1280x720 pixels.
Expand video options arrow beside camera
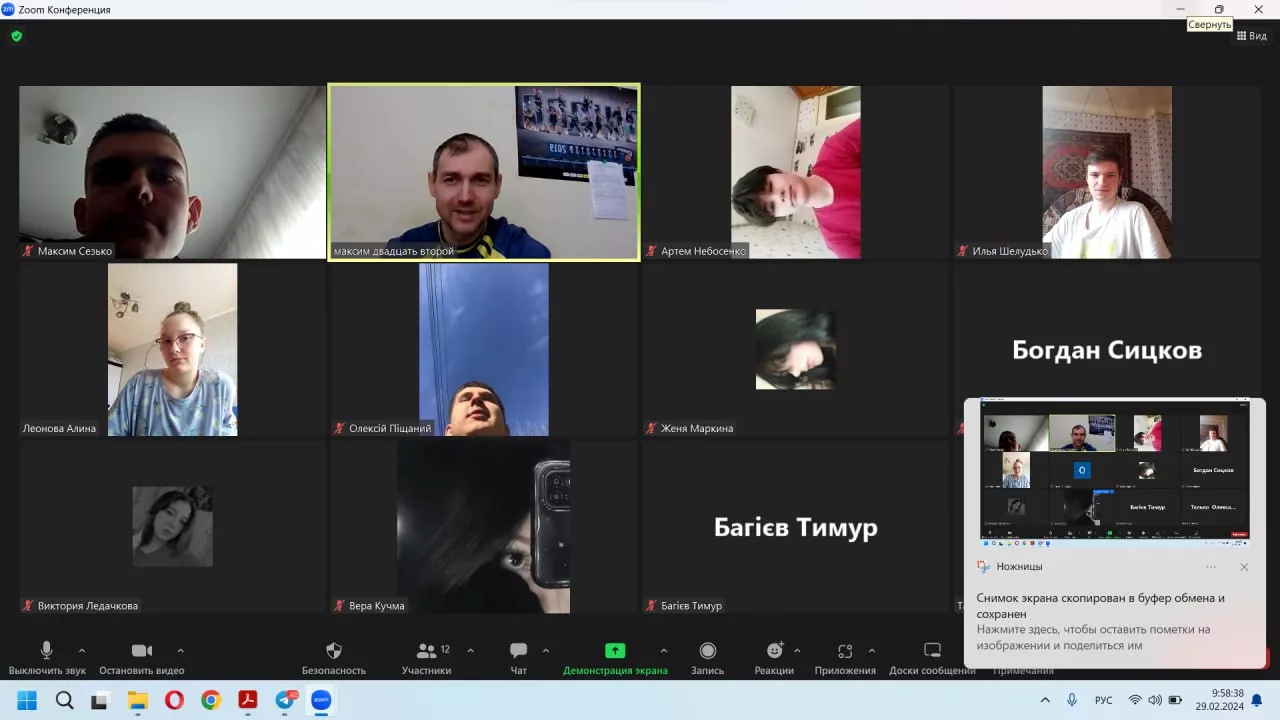pos(180,650)
